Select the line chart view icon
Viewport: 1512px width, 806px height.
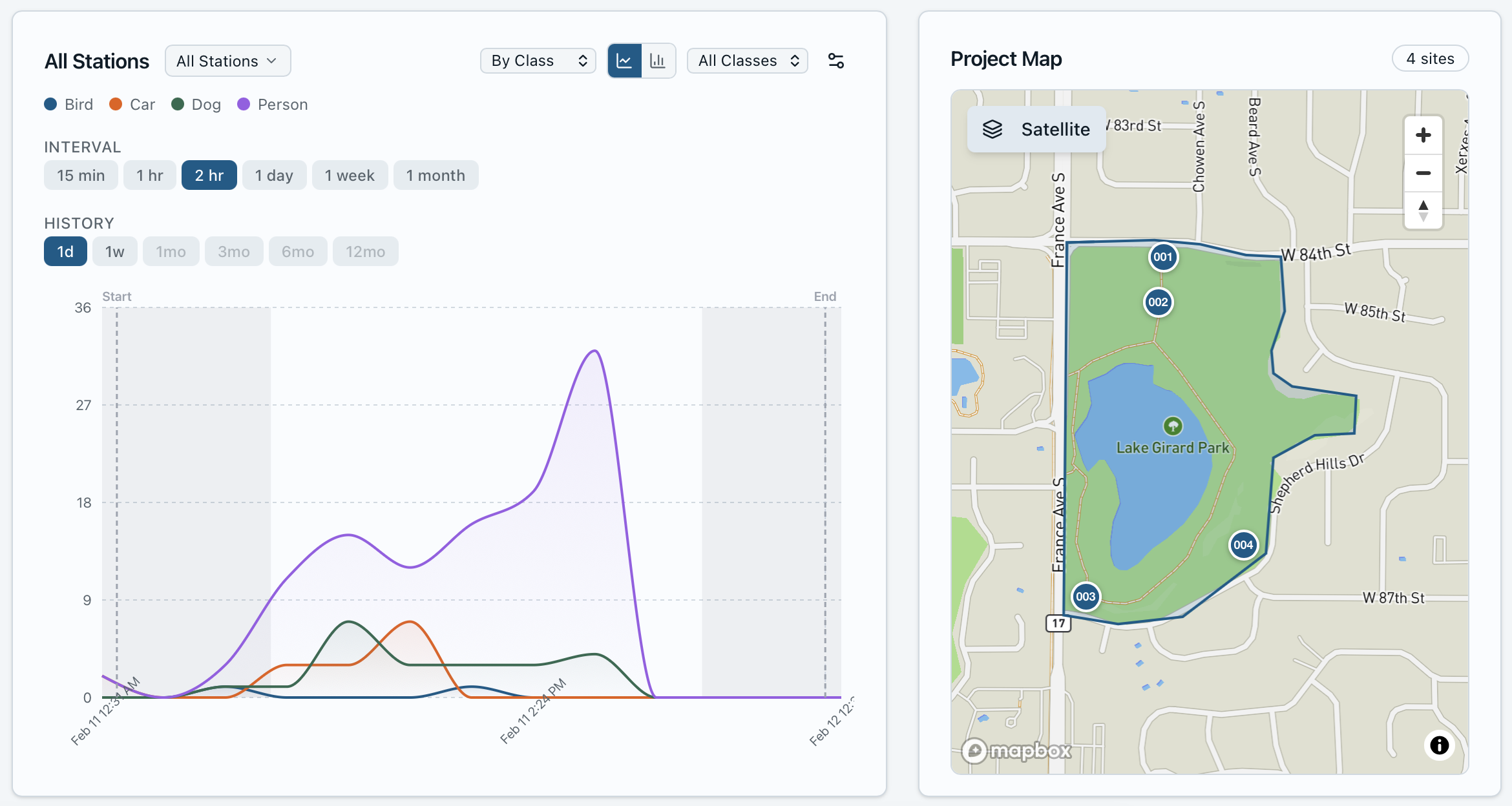tap(624, 61)
